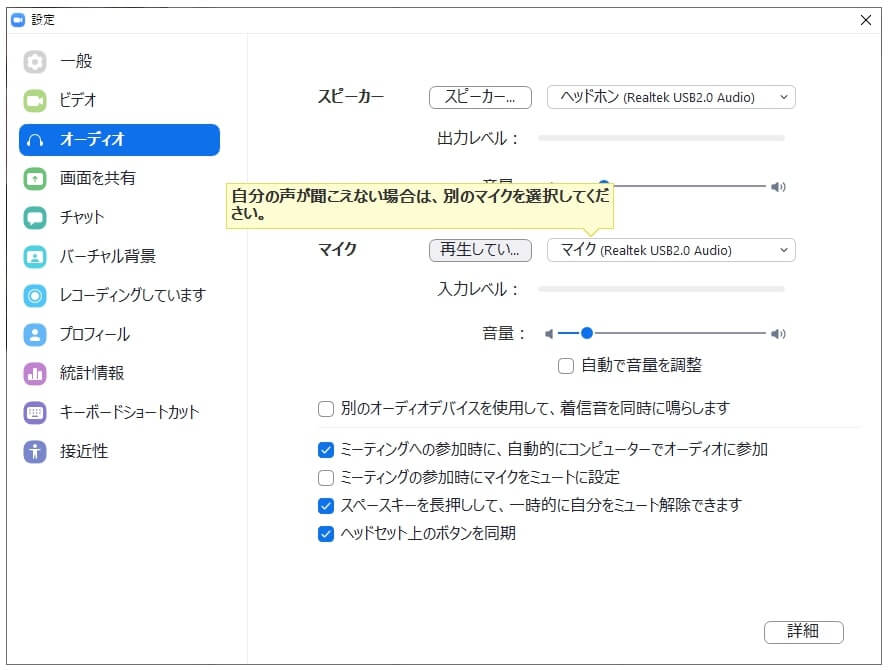Show the プロフィール section
Screen dimensions: 891x670
(119, 335)
